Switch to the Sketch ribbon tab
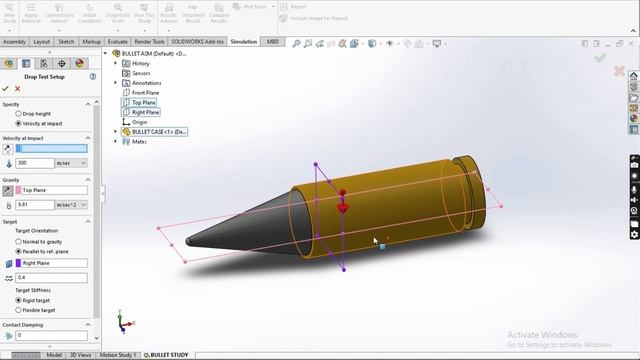640x360 pixels. point(66,42)
